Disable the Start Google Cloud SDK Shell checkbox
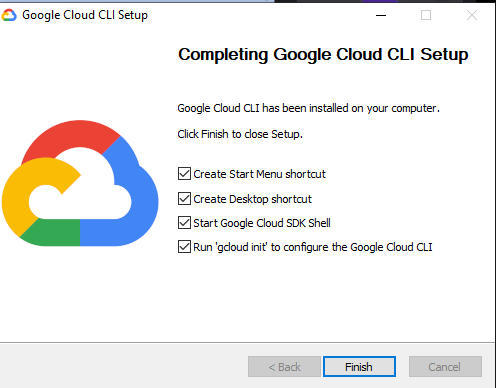 click(x=184, y=223)
